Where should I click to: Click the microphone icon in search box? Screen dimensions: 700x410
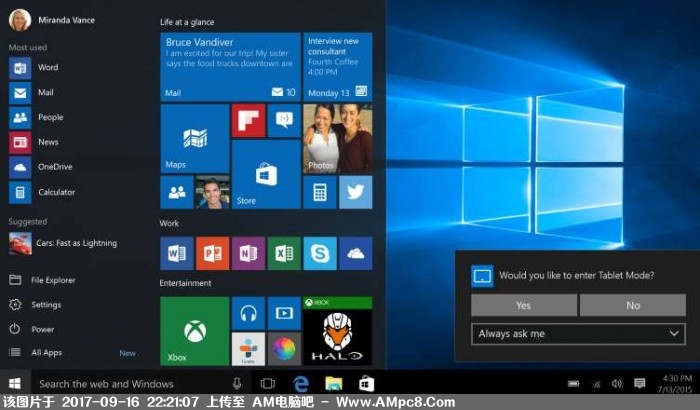pos(237,383)
